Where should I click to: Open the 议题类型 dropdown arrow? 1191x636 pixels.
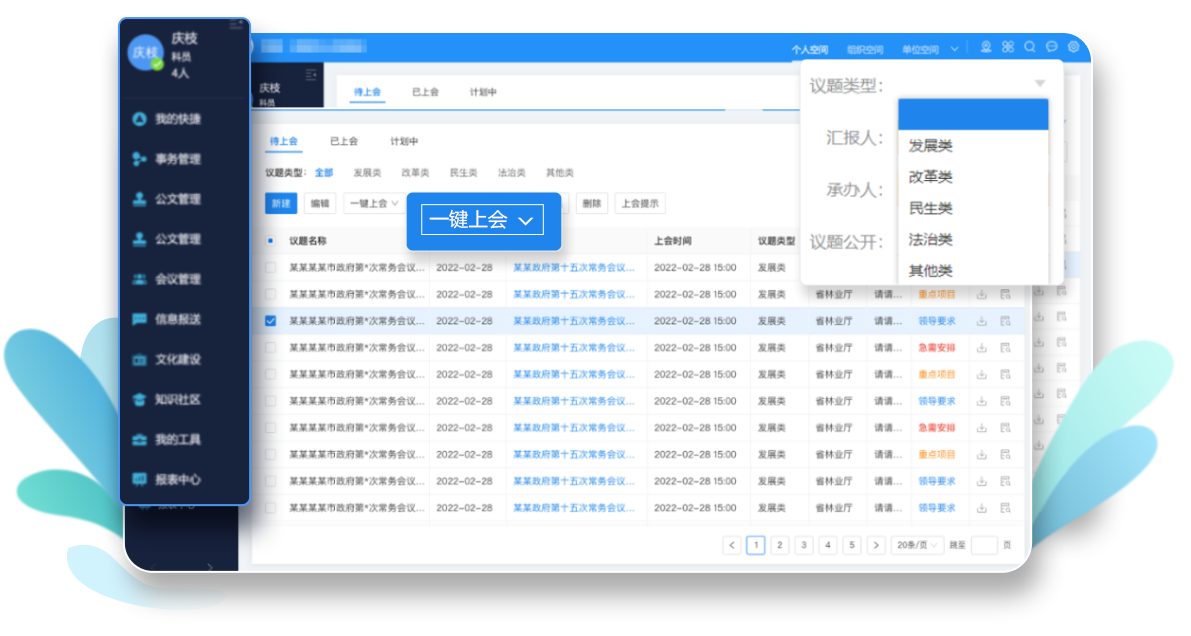[1039, 84]
